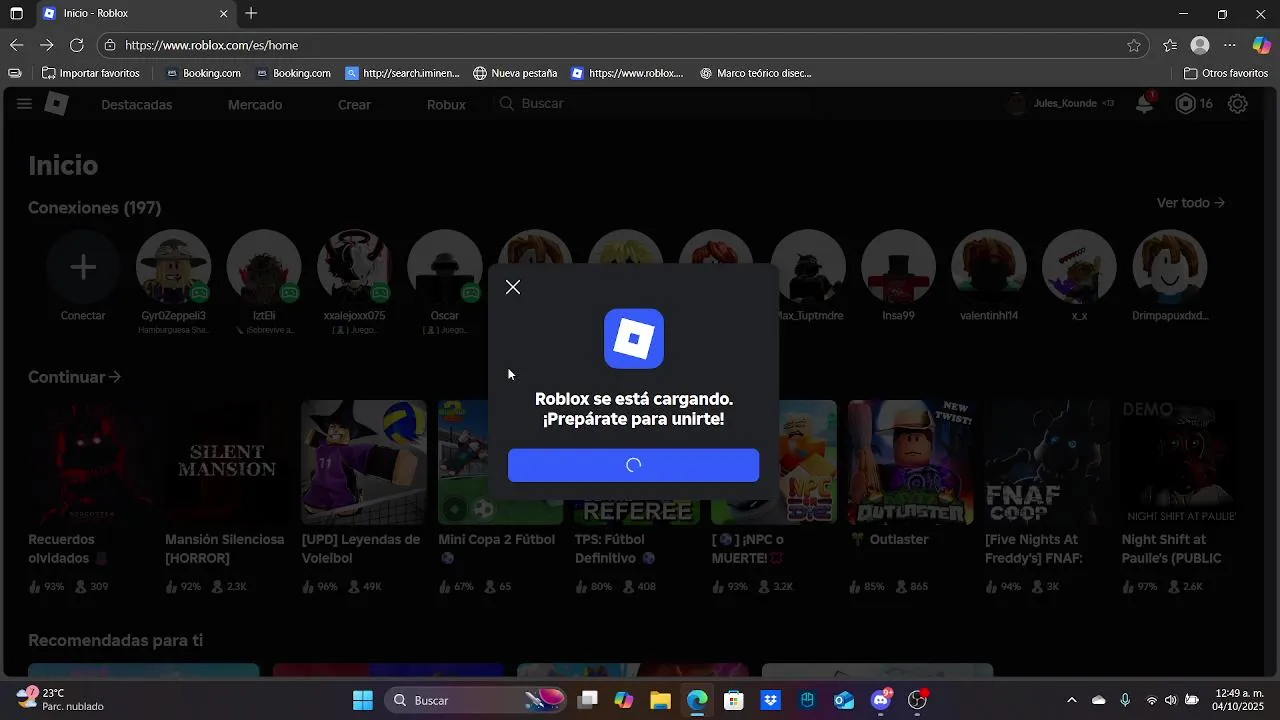Open Discord from taskbar
1280x720 pixels.
pyautogui.click(x=881, y=700)
